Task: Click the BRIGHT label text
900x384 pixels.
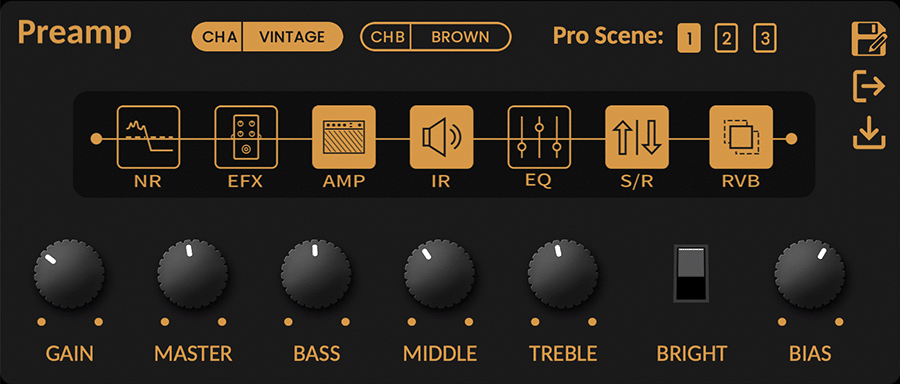Action: coord(692,354)
